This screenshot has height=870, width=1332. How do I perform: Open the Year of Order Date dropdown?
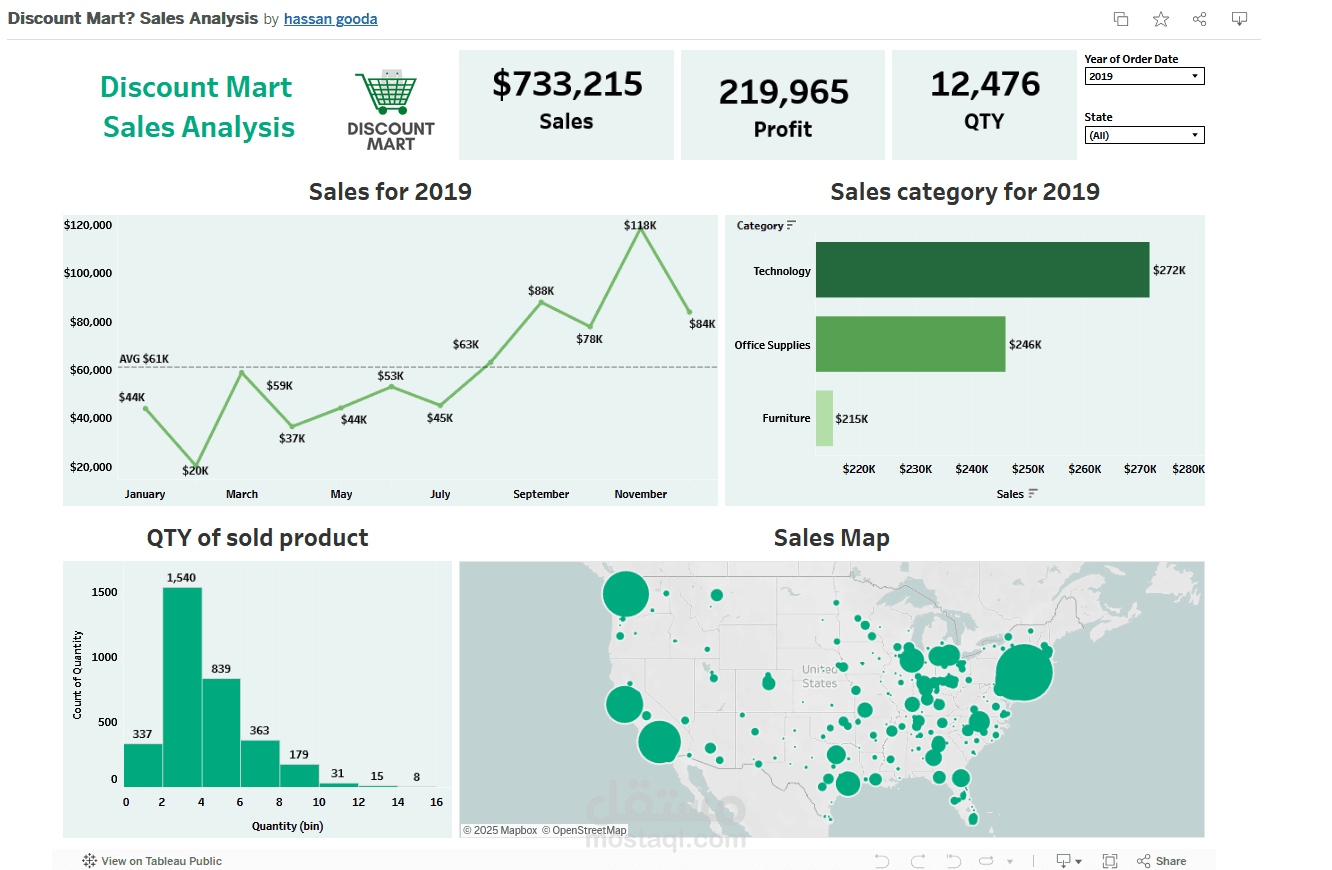pyautogui.click(x=1144, y=76)
